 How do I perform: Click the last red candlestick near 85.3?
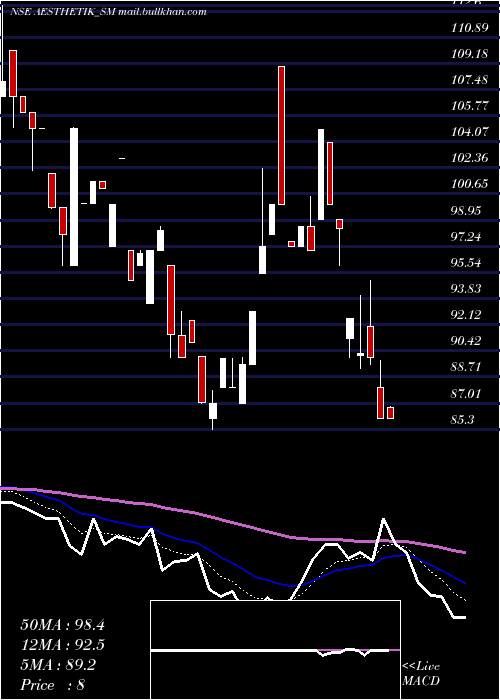click(390, 412)
